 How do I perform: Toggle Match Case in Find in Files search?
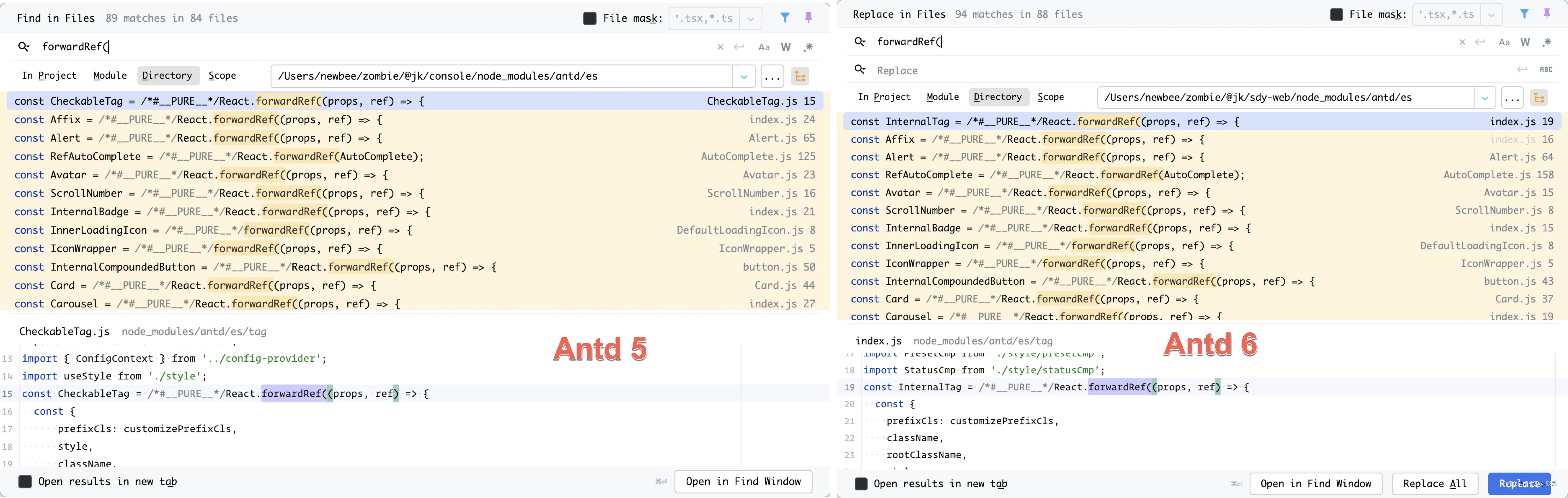[x=764, y=47]
